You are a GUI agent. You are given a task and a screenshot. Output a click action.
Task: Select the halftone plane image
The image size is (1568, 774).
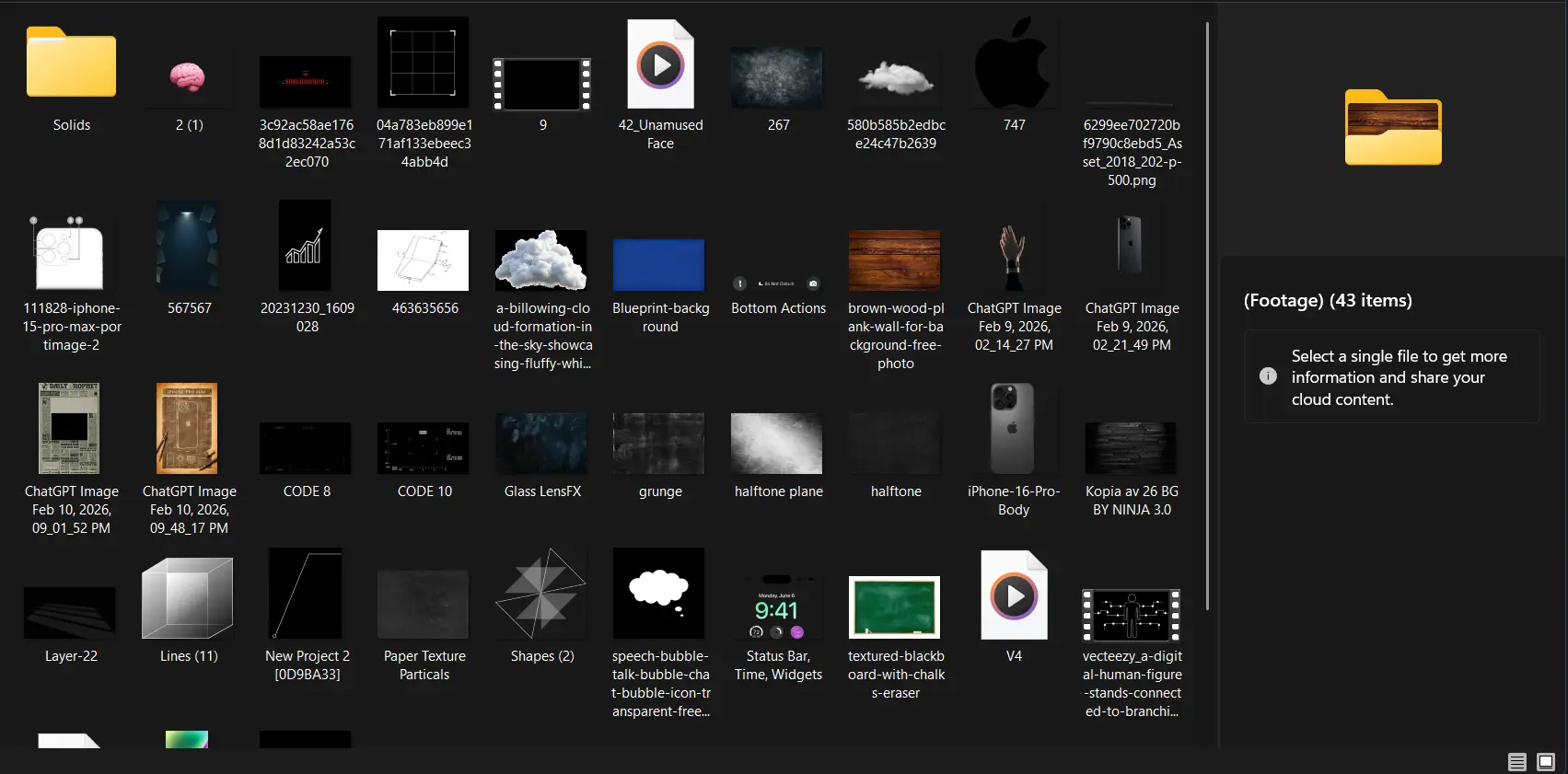tap(777, 444)
